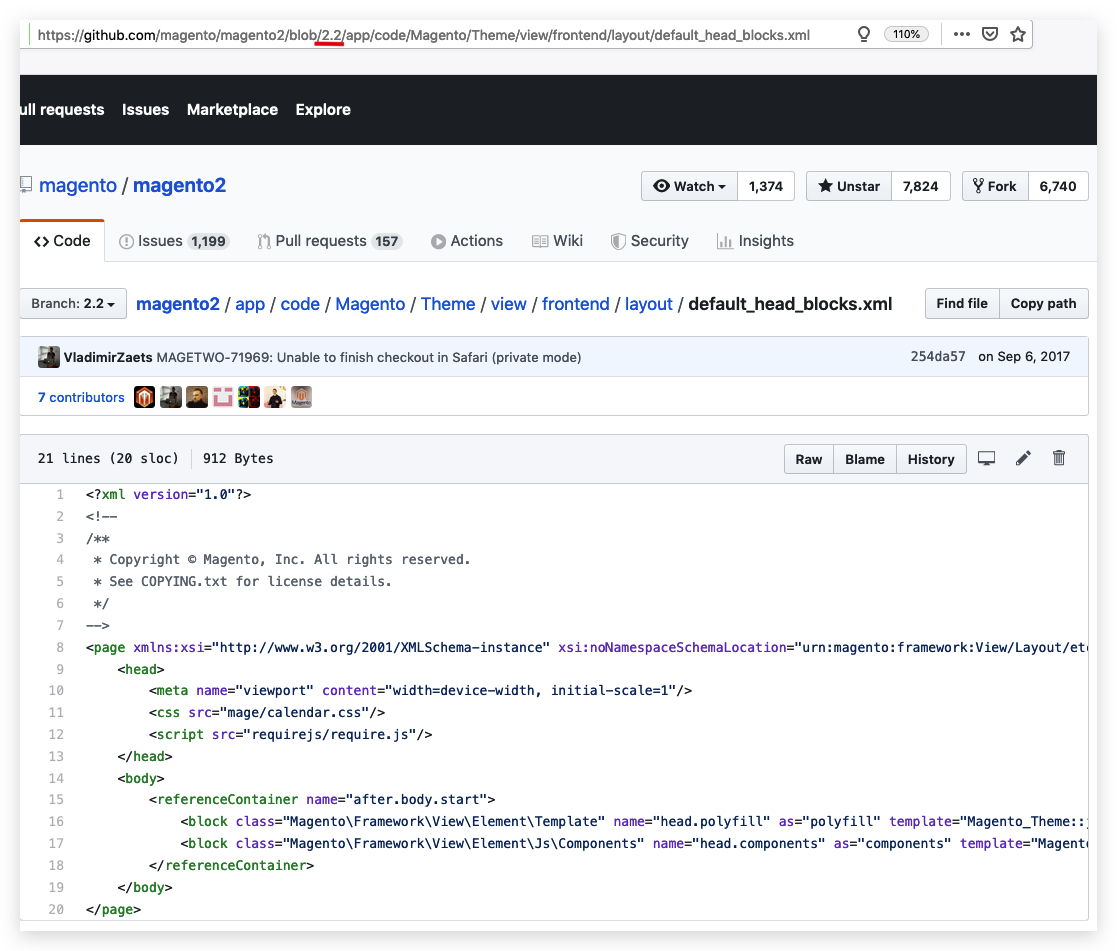Navigate to app breadcrumb folder
The image size is (1117, 951).
tap(250, 304)
